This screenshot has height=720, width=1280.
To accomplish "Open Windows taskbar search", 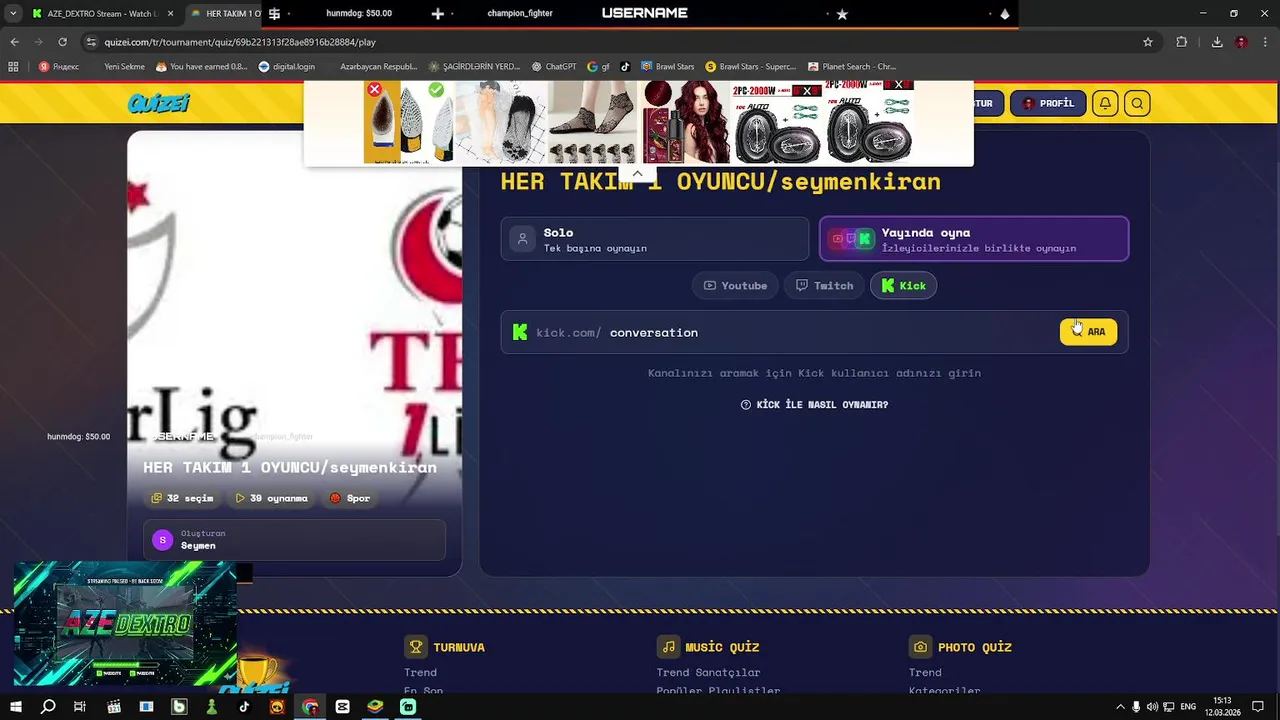I will [47, 707].
